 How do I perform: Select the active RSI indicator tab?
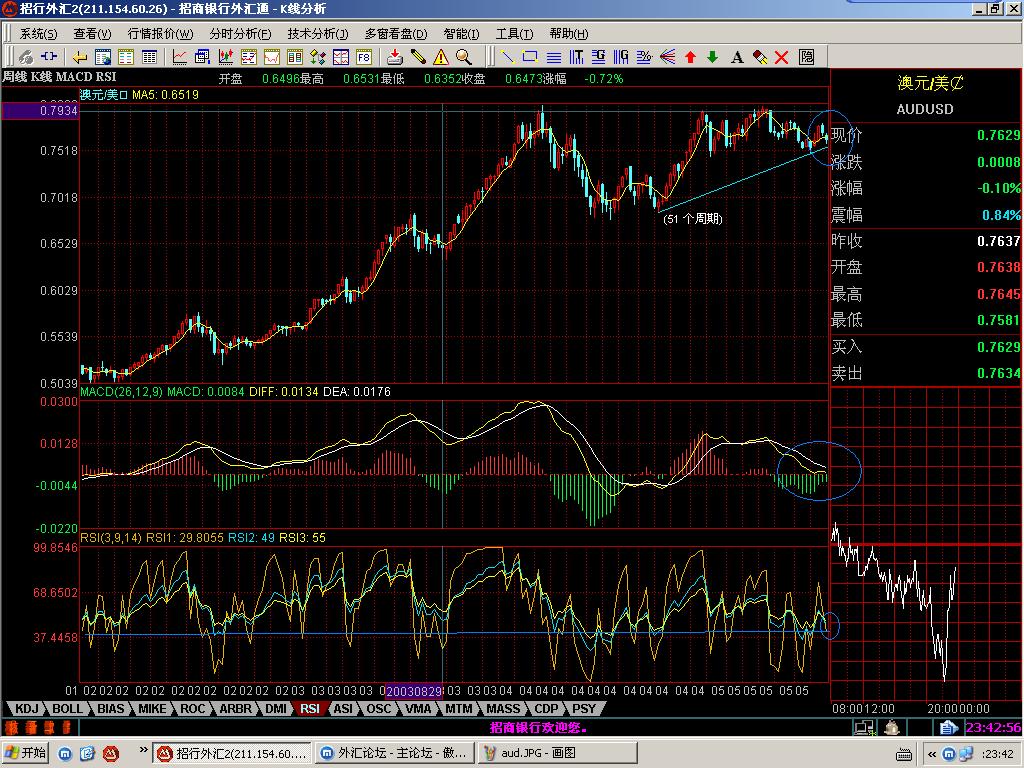coord(310,709)
